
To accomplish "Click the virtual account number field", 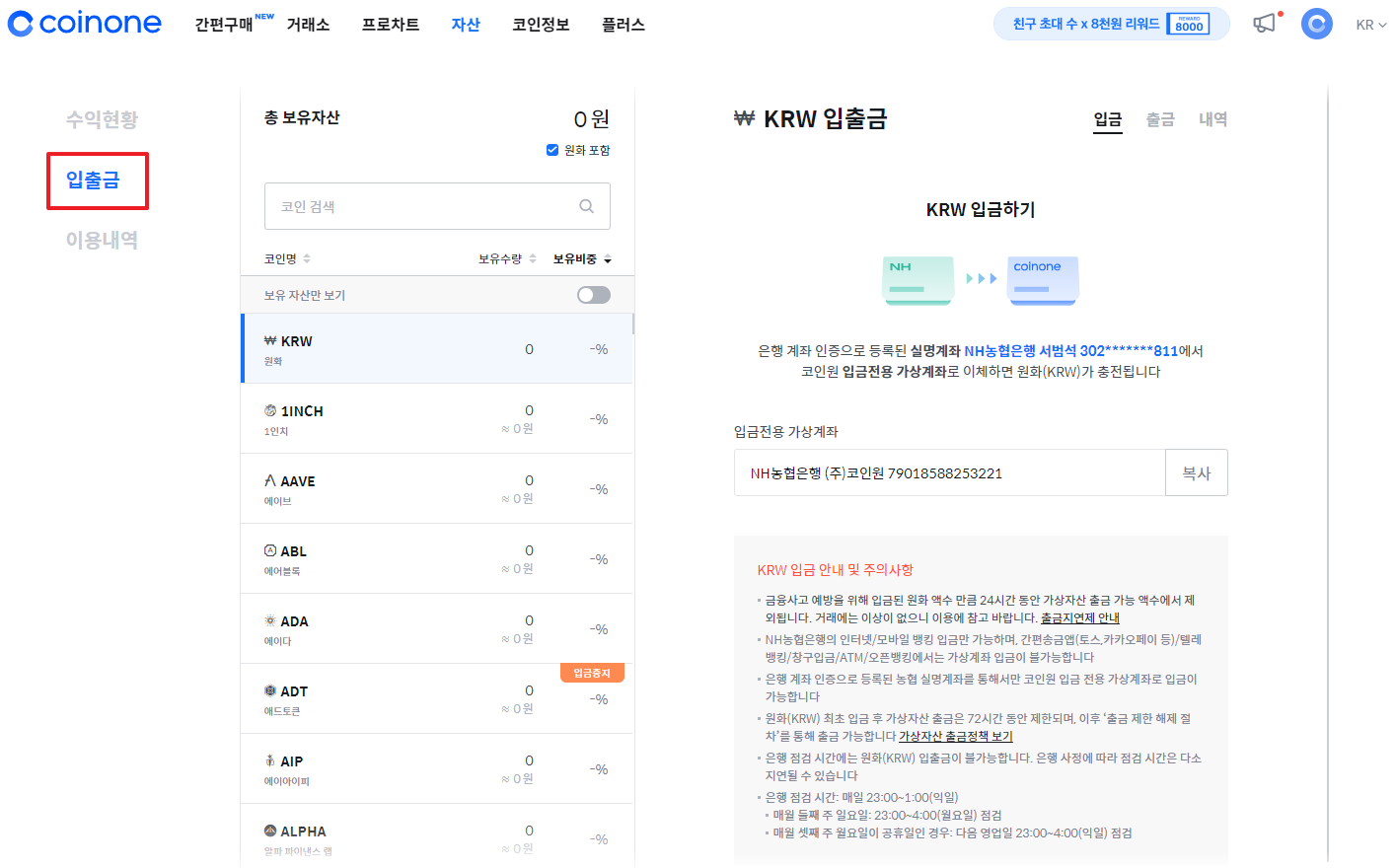I will (949, 472).
